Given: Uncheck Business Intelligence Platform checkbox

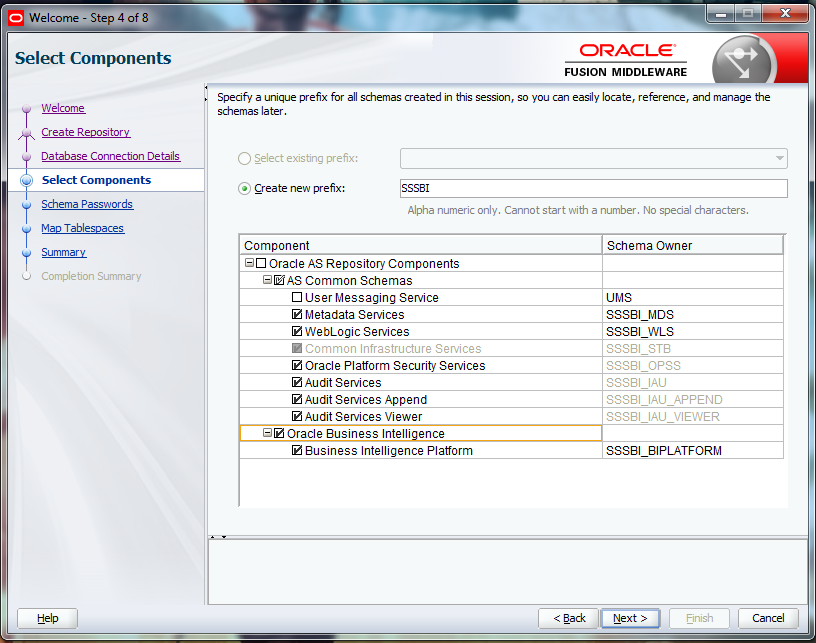Looking at the screenshot, I should coord(297,450).
